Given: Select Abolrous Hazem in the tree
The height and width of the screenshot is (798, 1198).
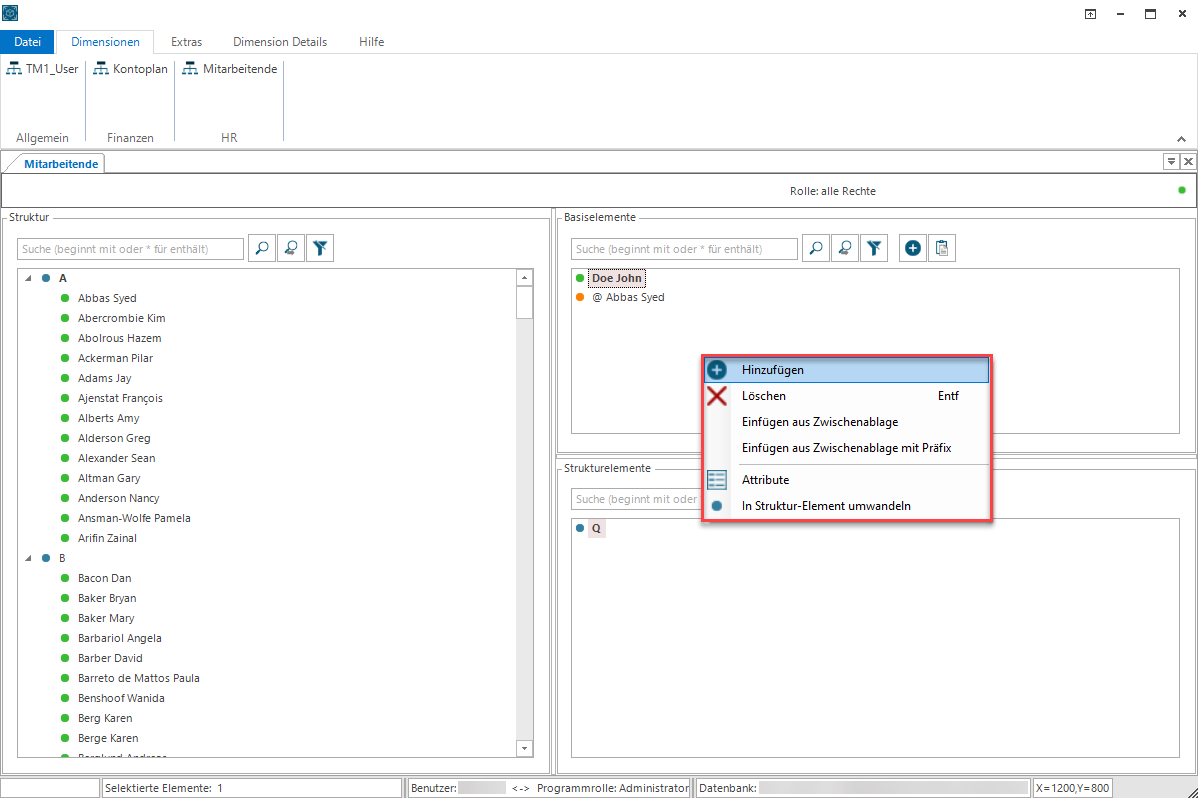Looking at the screenshot, I should pos(119,338).
